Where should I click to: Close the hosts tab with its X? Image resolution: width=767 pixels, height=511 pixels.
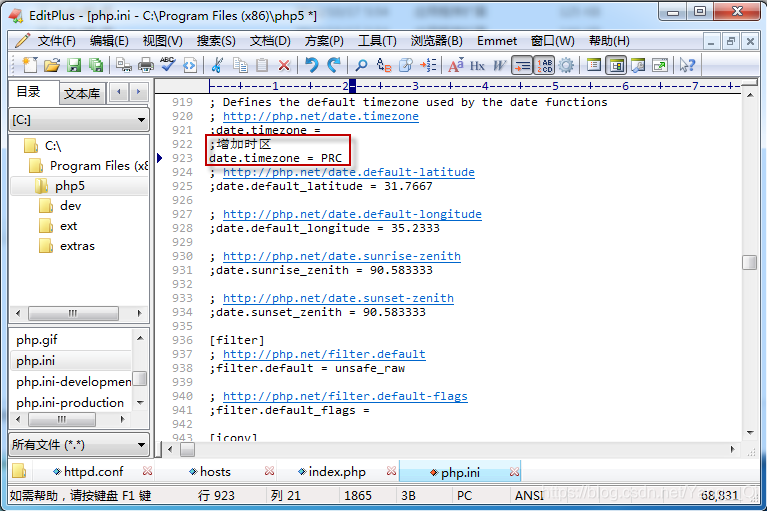[269, 471]
